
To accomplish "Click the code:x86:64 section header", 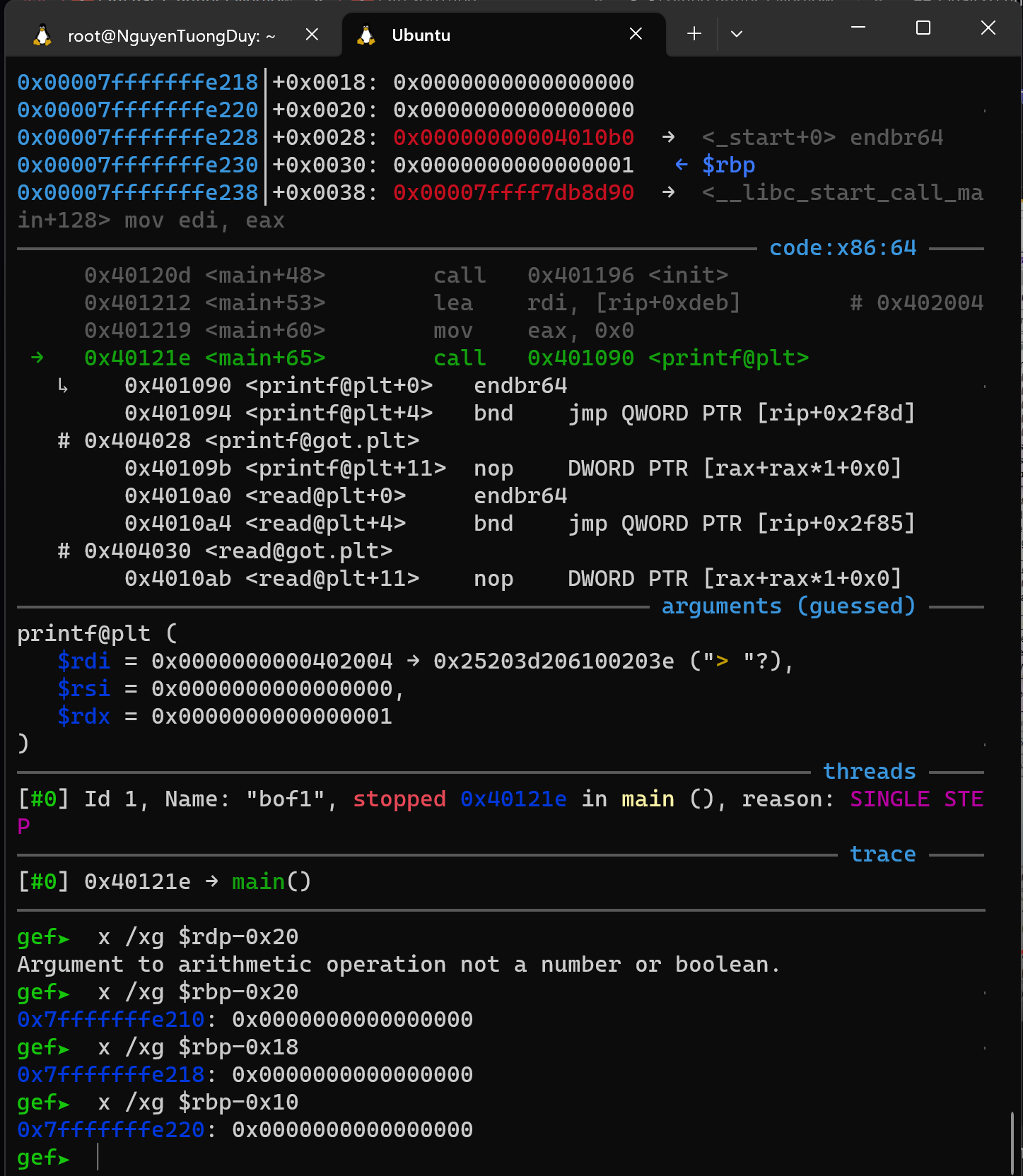I will tap(843, 248).
